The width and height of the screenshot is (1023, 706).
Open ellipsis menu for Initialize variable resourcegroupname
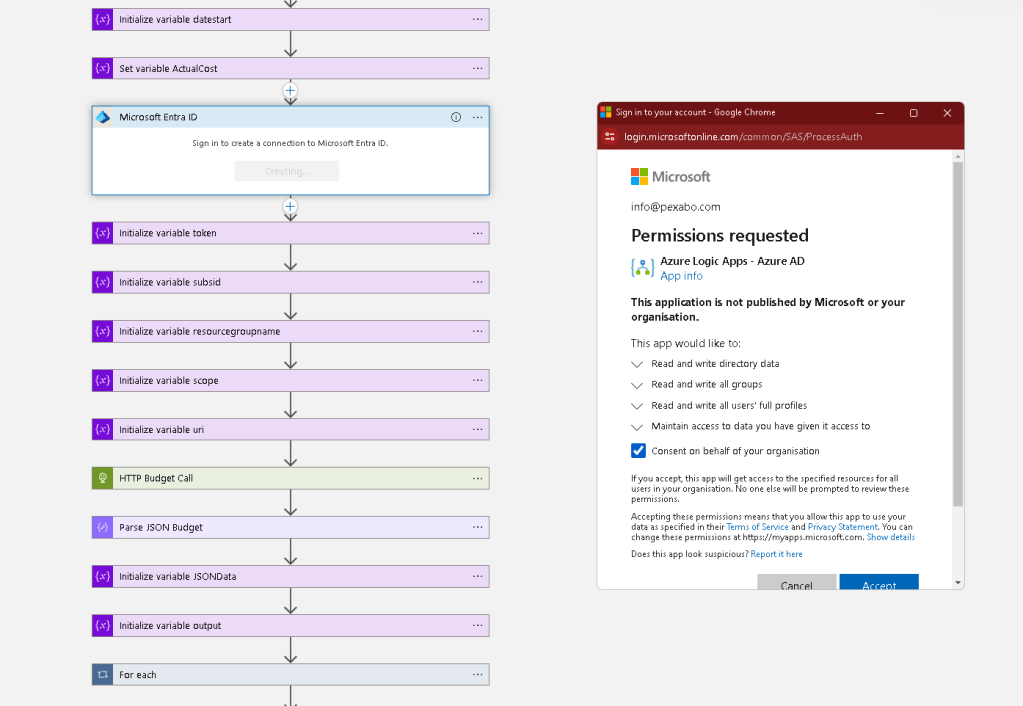coord(478,331)
